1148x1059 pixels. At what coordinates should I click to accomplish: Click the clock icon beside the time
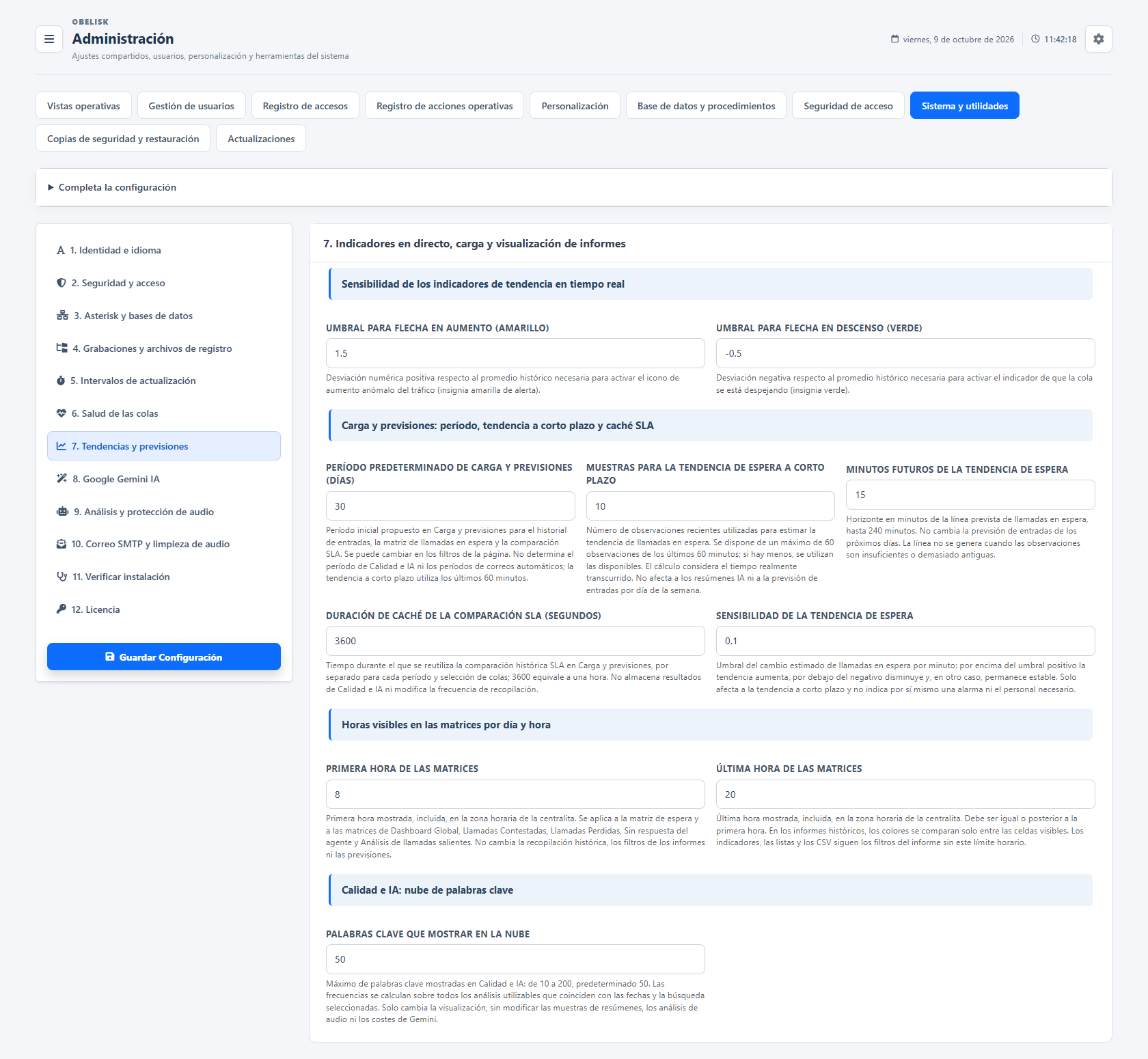1036,39
